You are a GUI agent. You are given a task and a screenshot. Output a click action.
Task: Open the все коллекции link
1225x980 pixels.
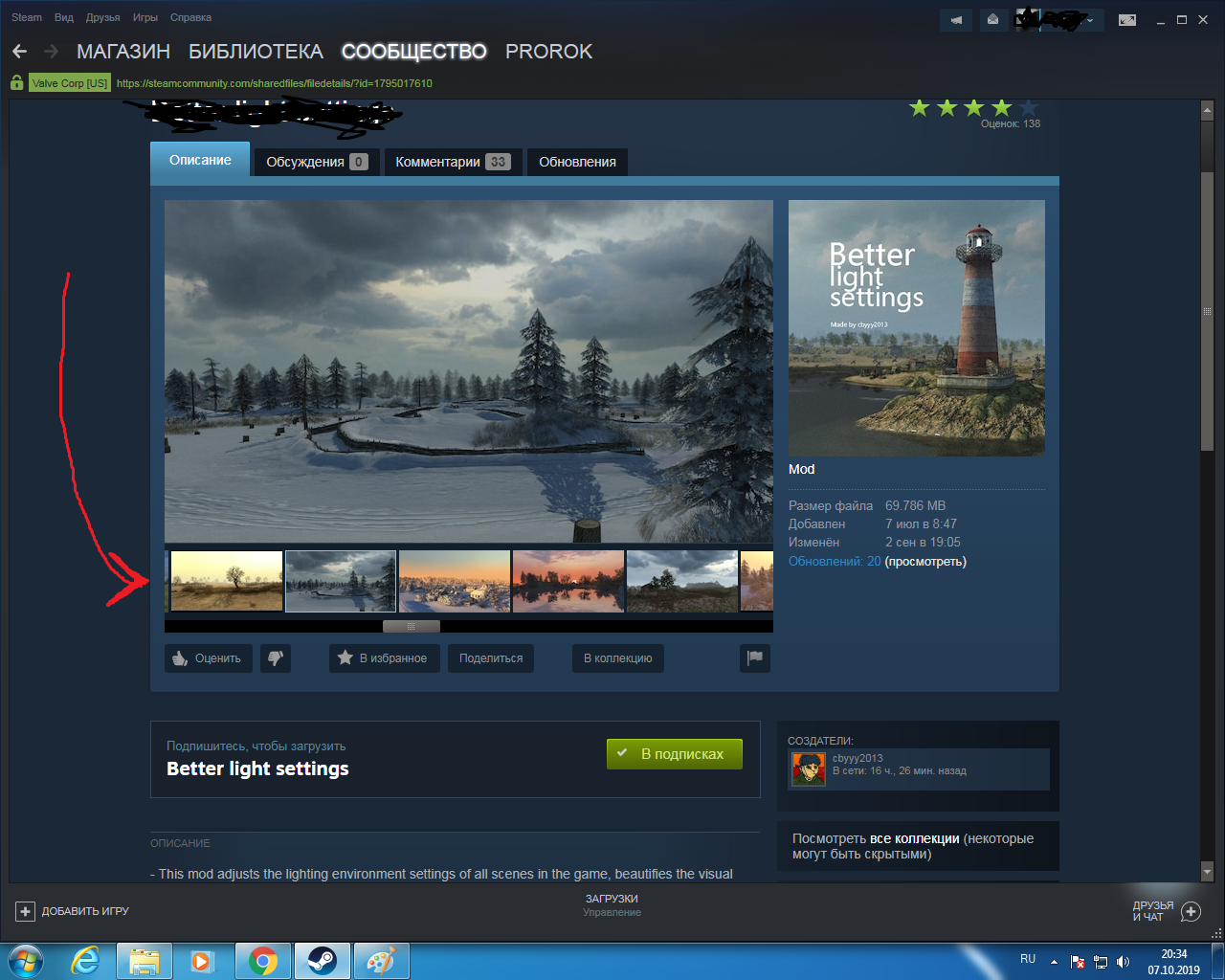click(914, 838)
